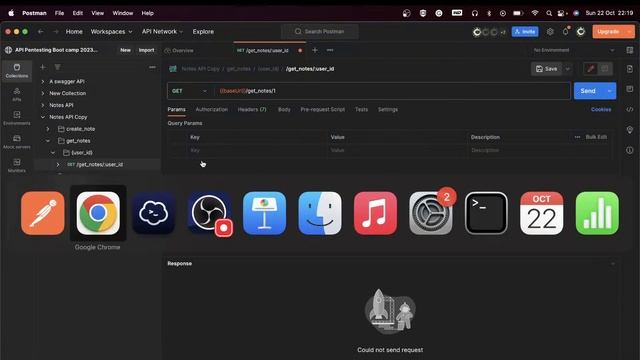640x360 pixels.
Task: Collapse the Notes API Copy collection
Action: [x=42, y=117]
